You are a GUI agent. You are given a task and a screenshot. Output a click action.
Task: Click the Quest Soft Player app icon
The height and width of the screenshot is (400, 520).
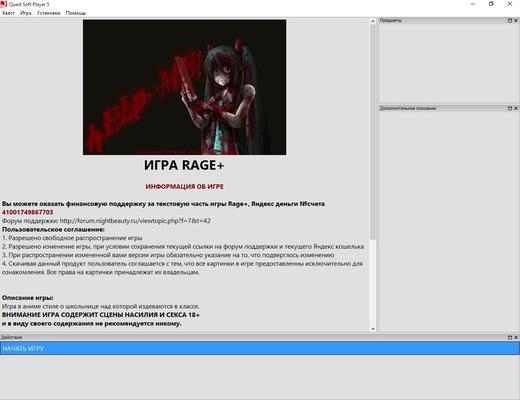[4, 4]
